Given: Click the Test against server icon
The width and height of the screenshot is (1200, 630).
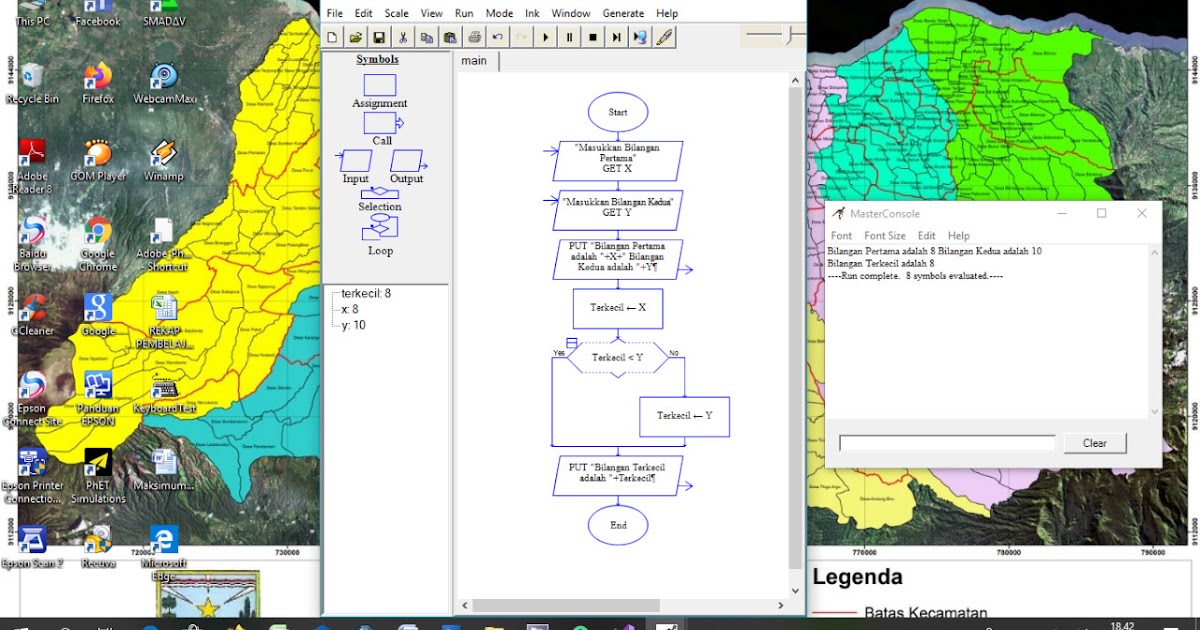Looking at the screenshot, I should coord(639,37).
